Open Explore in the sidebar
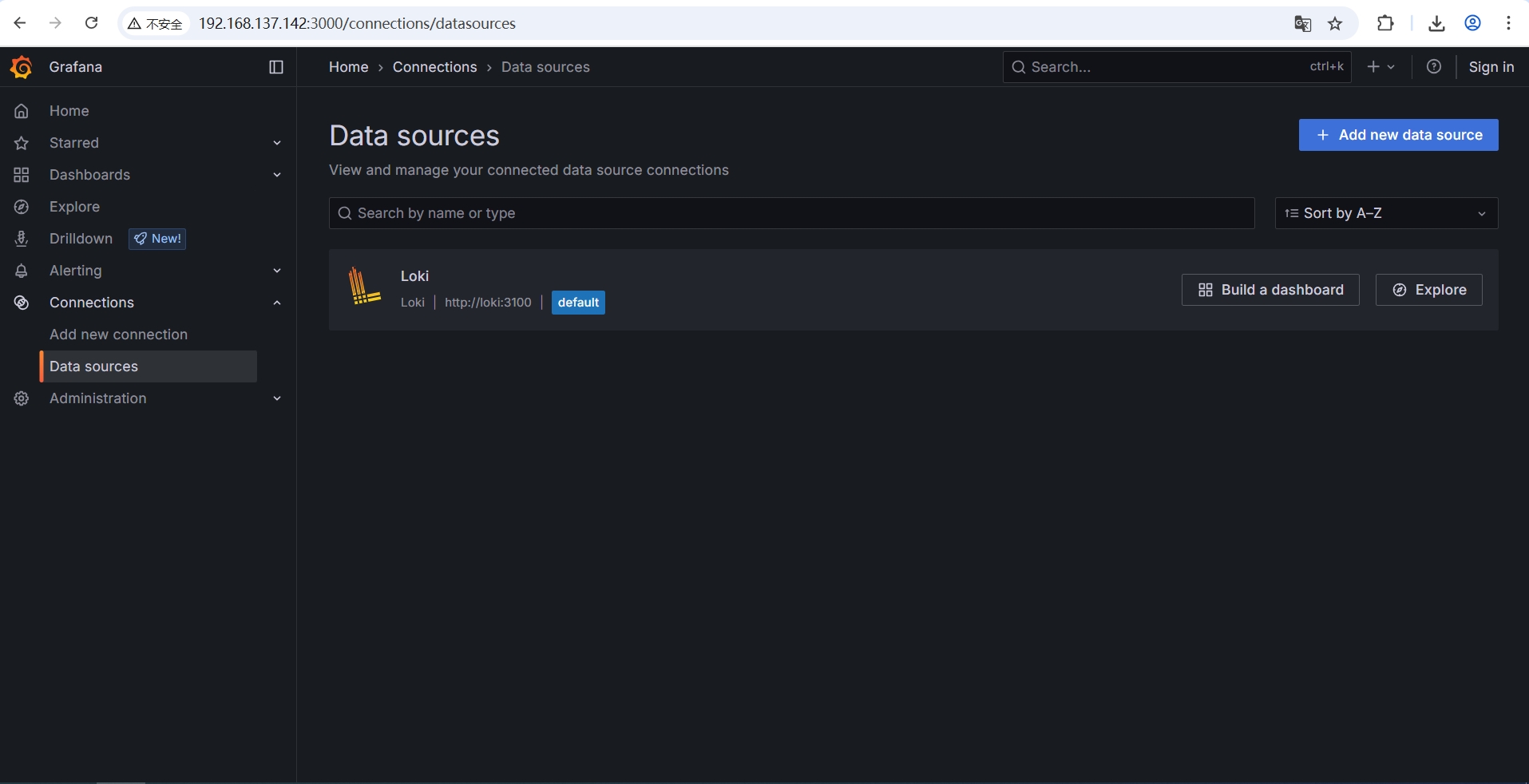This screenshot has height=784, width=1529. point(74,207)
